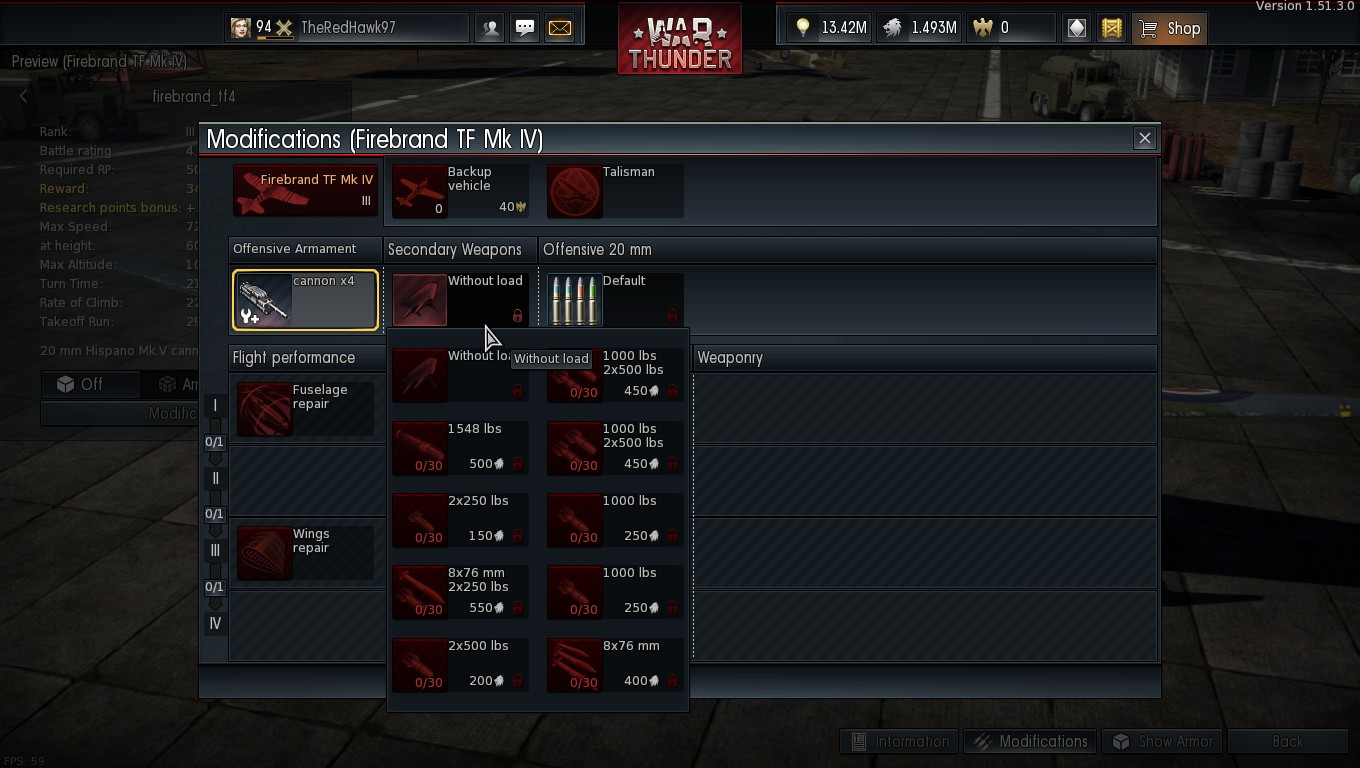Click the Back button
The height and width of the screenshot is (768, 1360).
1288,741
